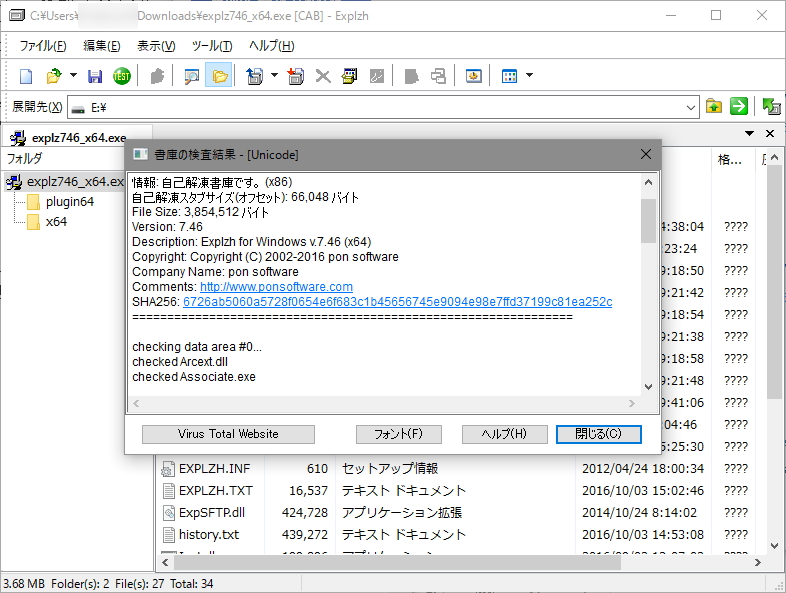Select explz746_x64.exe root in folder tree
Viewport: 786px width, 593px height.
click(x=66, y=181)
